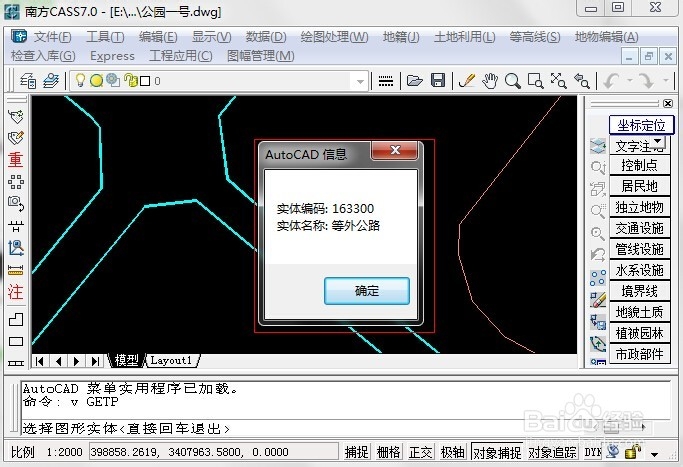
Task: Click the red 重 tool icon
Action: (15, 159)
